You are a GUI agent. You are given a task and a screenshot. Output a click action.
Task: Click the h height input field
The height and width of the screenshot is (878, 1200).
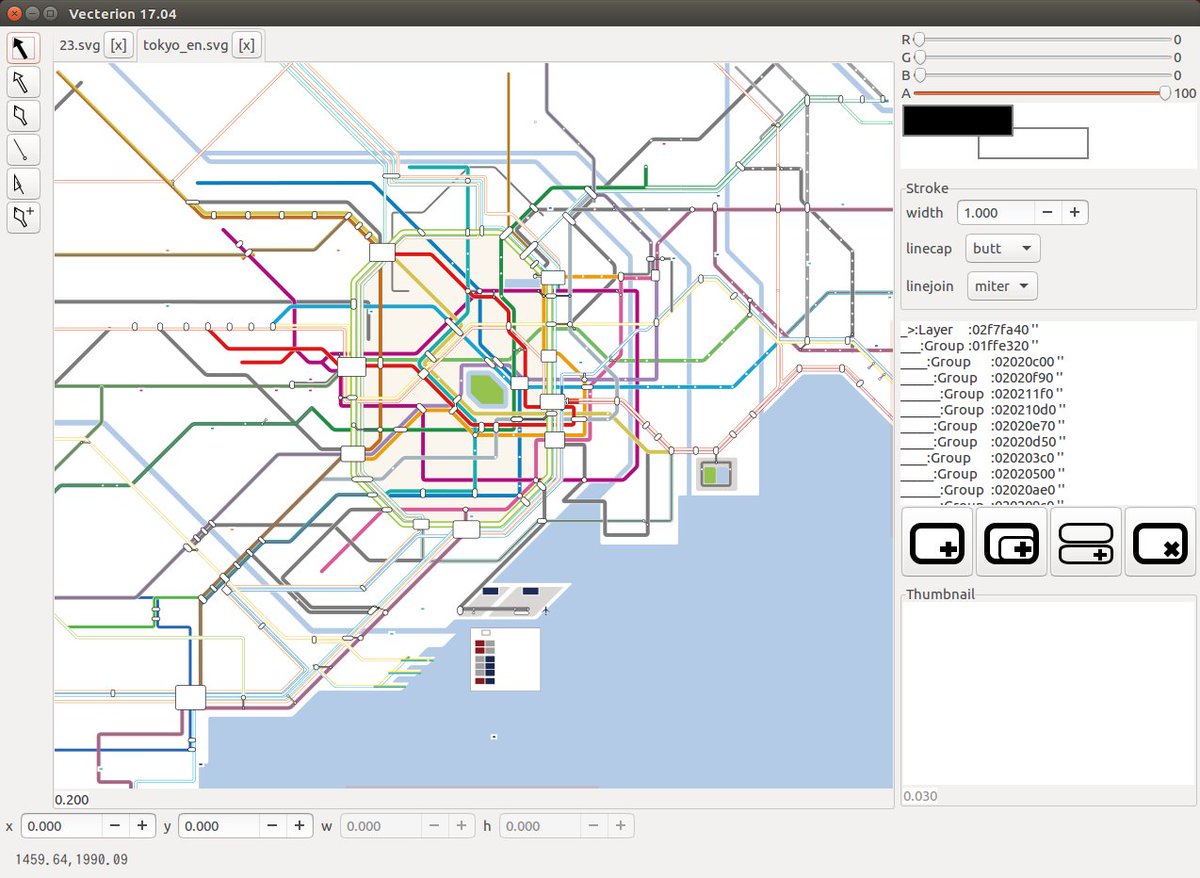[x=540, y=826]
